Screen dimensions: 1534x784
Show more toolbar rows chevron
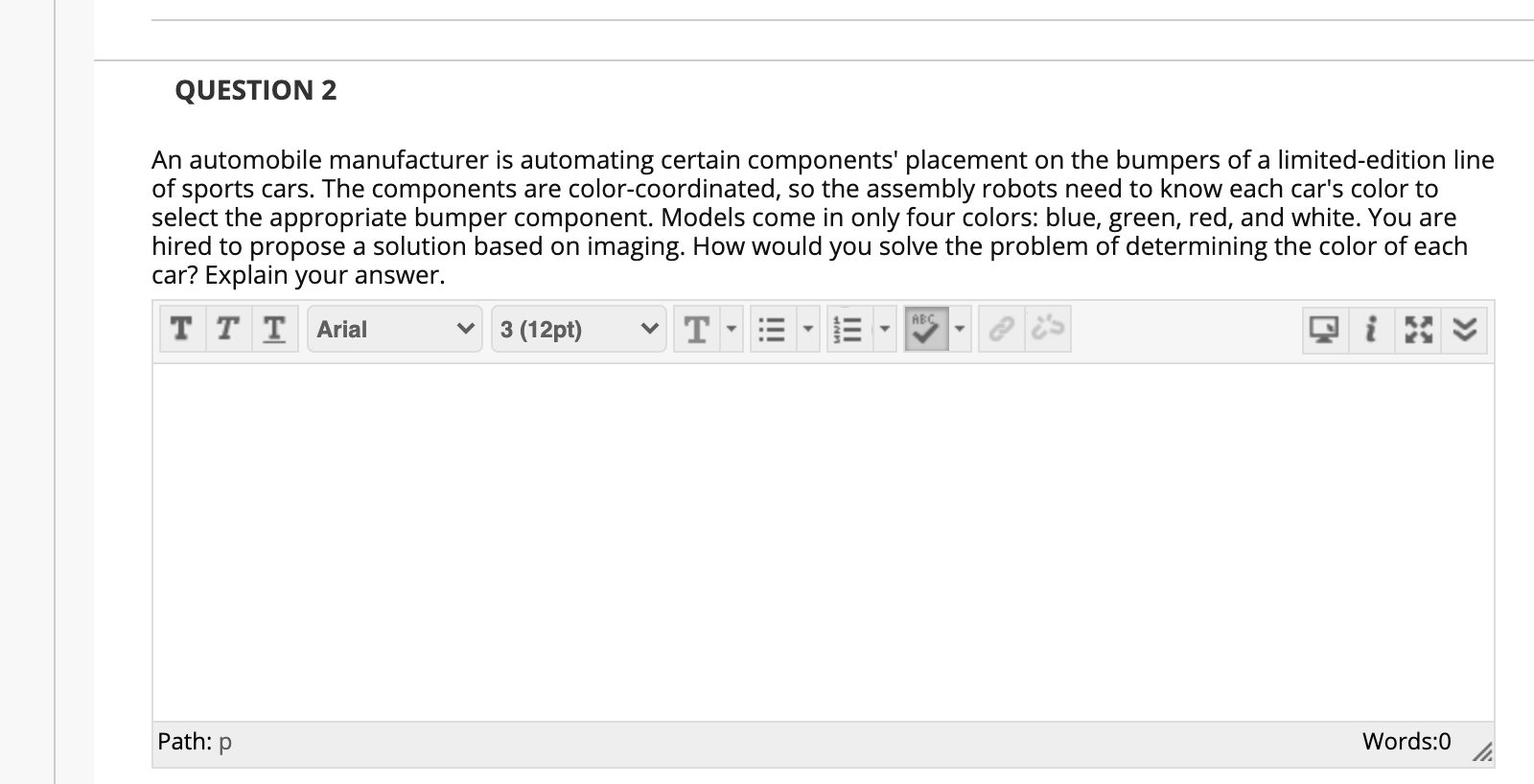click(1464, 330)
